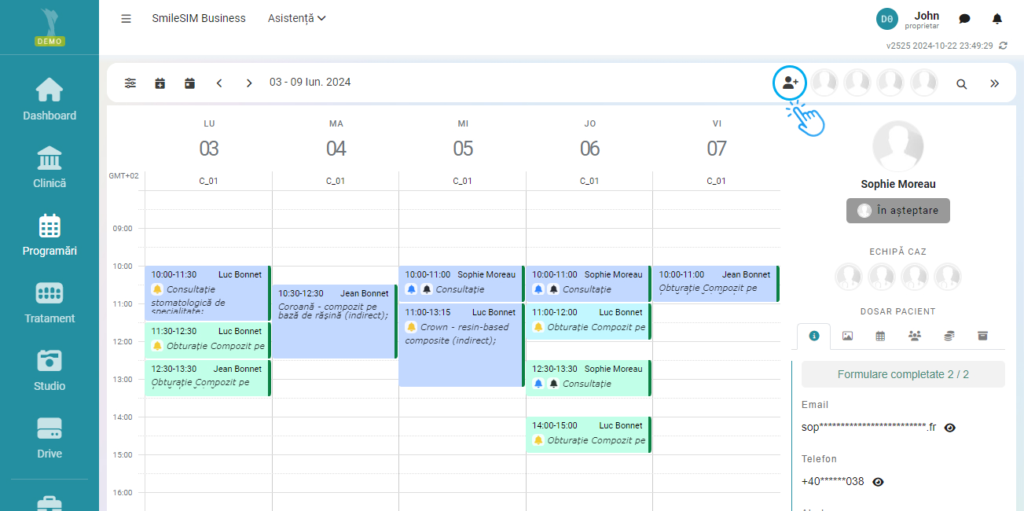Toggle the În așteptare status
The height and width of the screenshot is (511, 1024).
(x=897, y=211)
